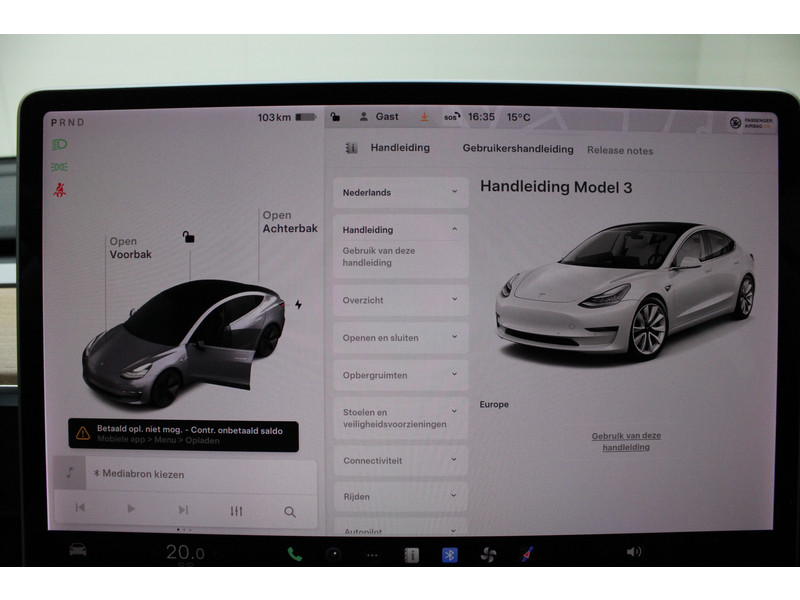The image size is (800, 600).
Task: Tap the 16:35 clock
Action: 481,117
